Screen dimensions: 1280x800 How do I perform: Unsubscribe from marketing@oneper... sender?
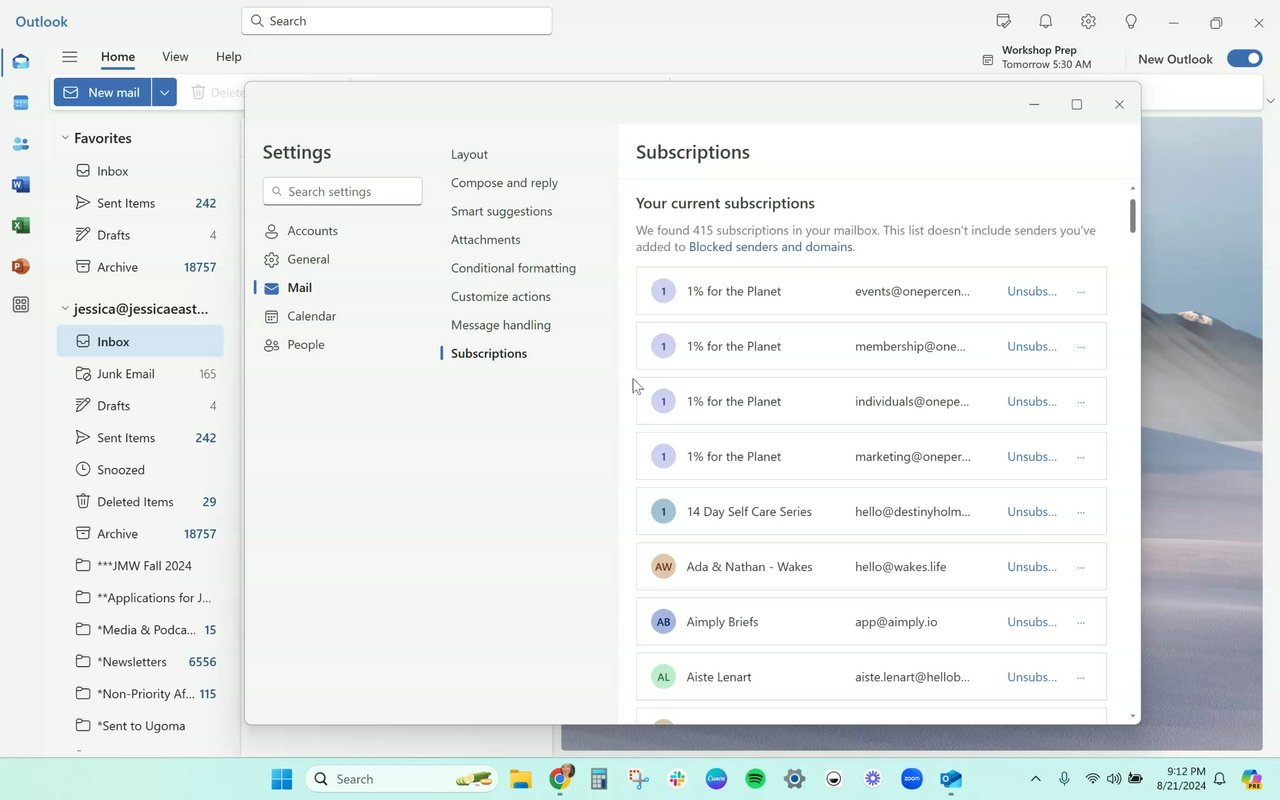click(1032, 457)
